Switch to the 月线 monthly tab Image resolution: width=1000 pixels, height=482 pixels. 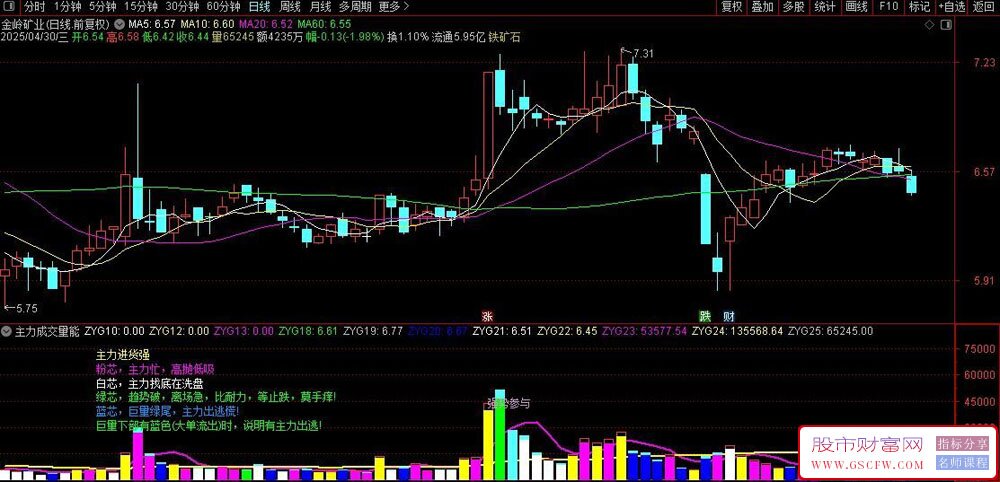pyautogui.click(x=320, y=8)
